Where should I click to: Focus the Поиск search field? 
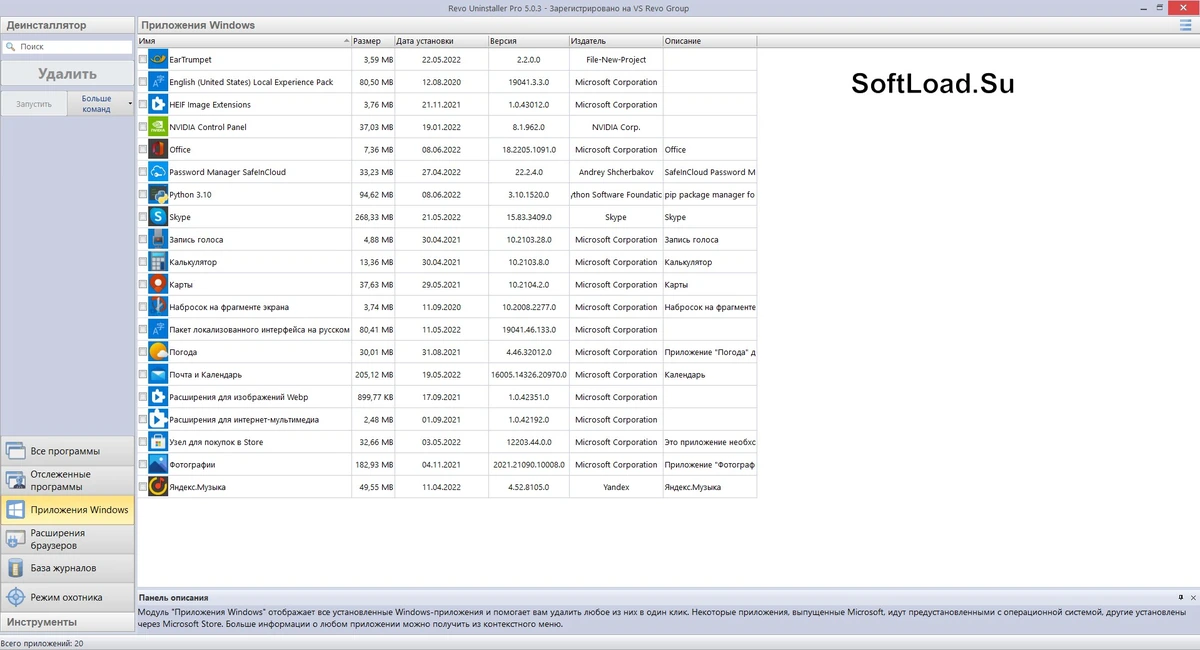[67, 46]
